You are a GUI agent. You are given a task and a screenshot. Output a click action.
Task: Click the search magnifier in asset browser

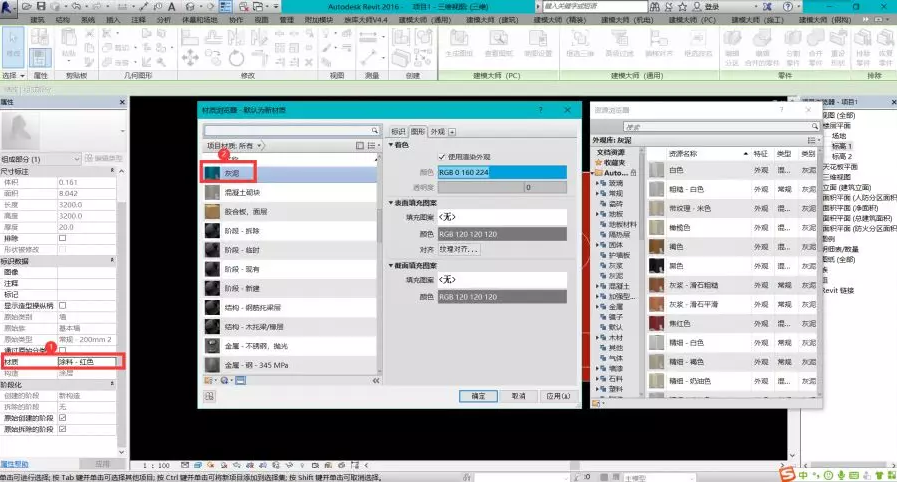(814, 126)
